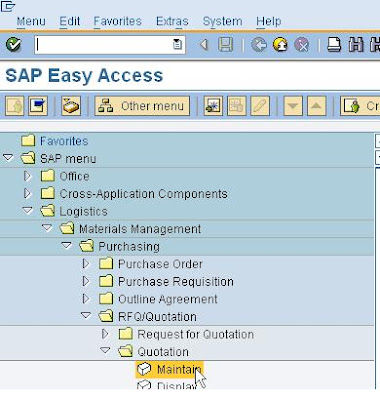
Task: Click the Move Favorites Up arrow icon
Action: coord(316,106)
